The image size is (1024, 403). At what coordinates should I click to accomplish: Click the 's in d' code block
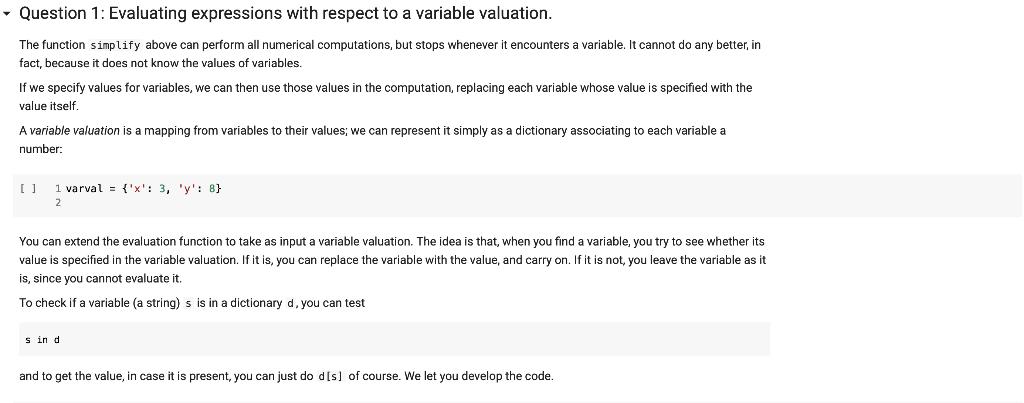click(394, 340)
